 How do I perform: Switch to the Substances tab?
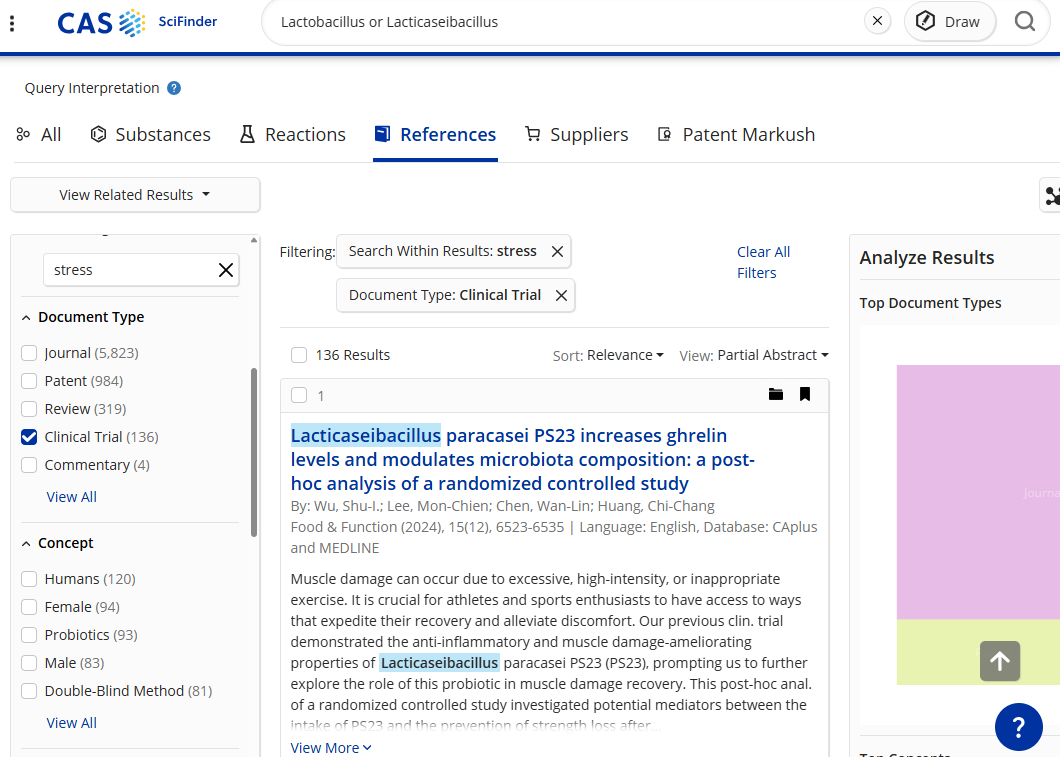(x=151, y=135)
